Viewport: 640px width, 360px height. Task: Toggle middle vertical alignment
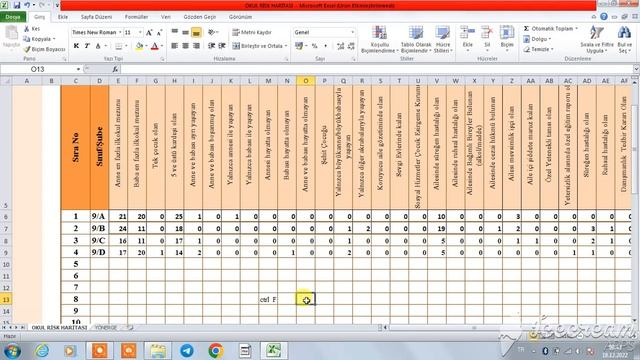point(185,32)
